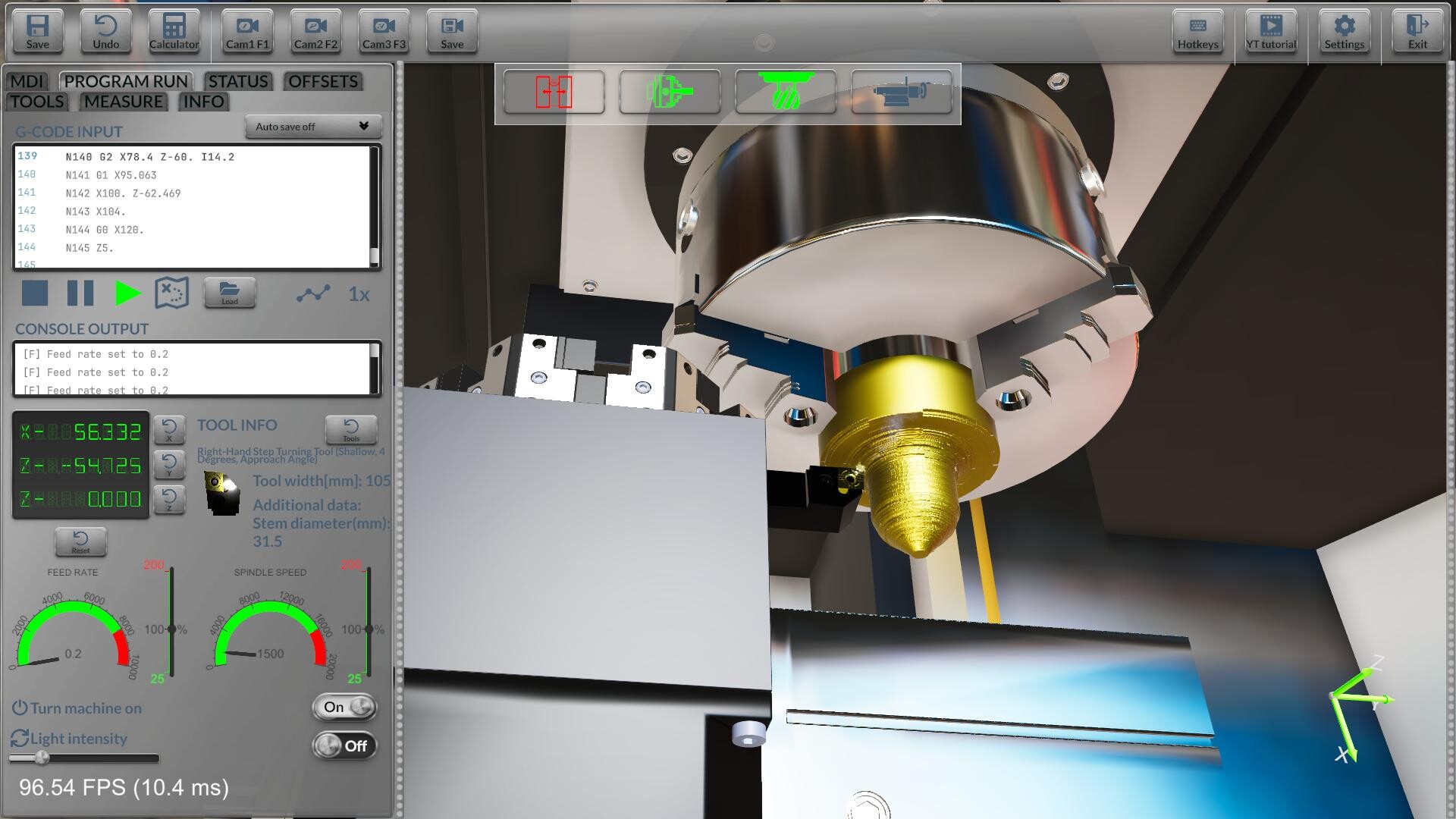Toggle the chuck clamp icon
The height and width of the screenshot is (819, 1456).
tap(669, 91)
